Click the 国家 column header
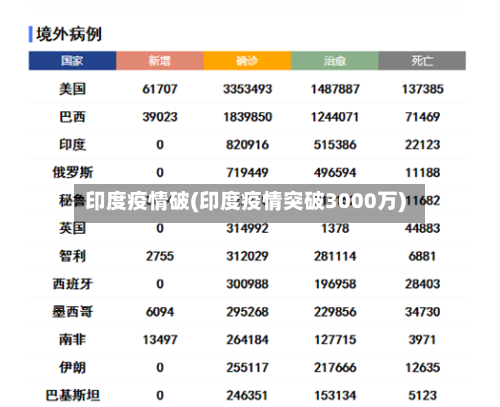 point(72,61)
